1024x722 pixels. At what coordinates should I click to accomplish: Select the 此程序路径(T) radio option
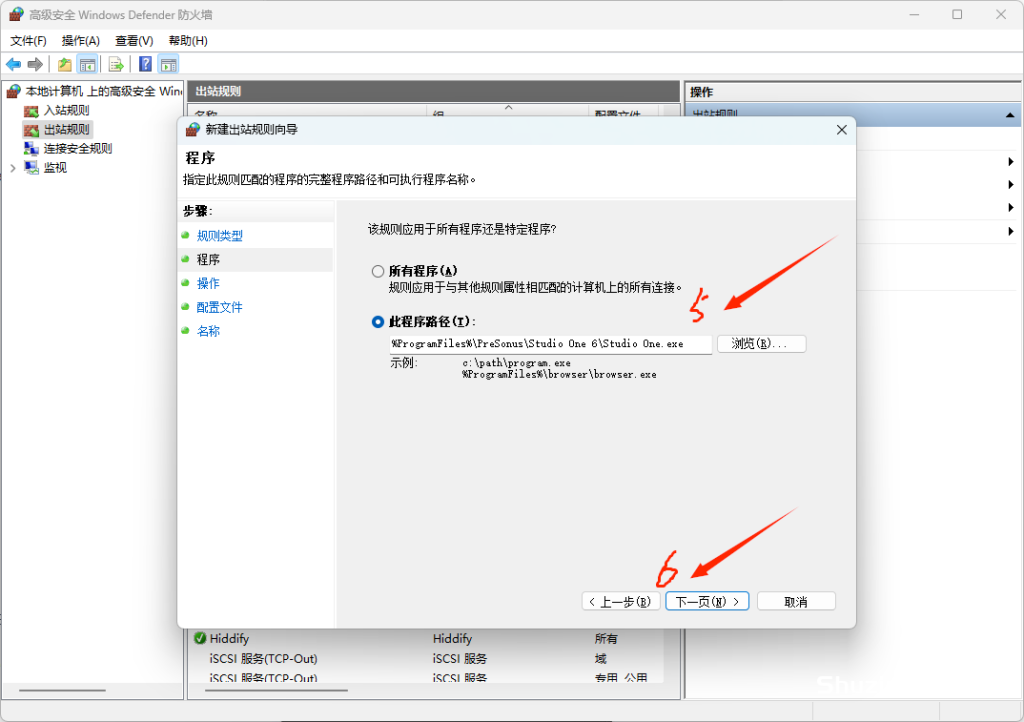[x=377, y=322]
